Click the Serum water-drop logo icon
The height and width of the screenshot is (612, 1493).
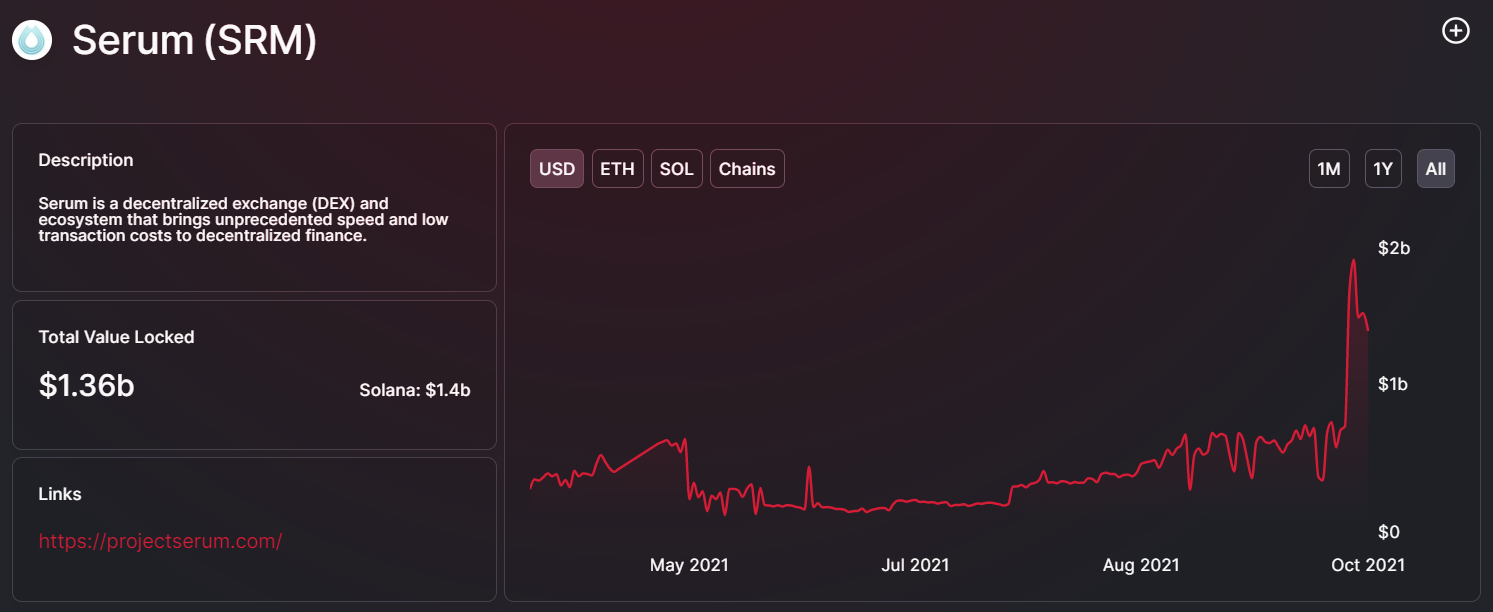click(x=32, y=40)
